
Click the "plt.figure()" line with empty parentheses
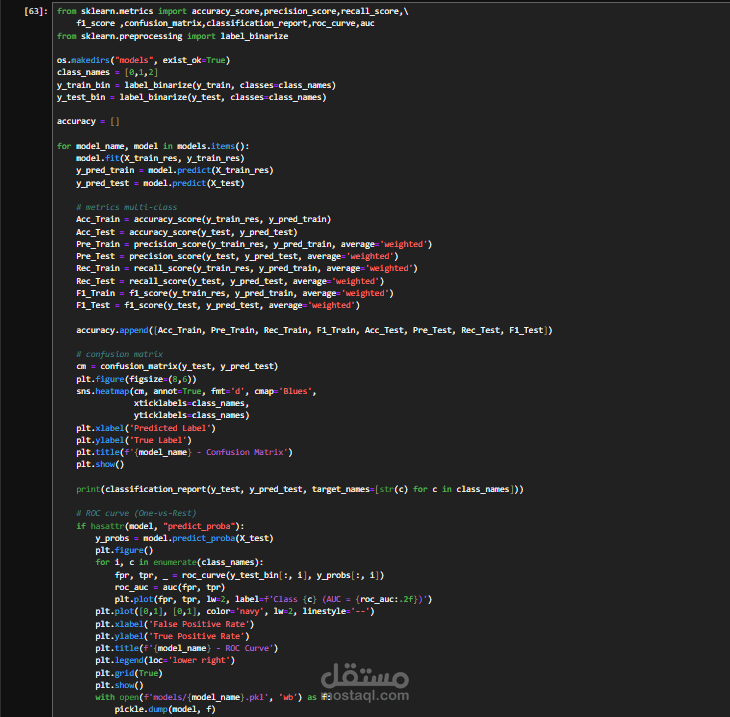coord(124,550)
